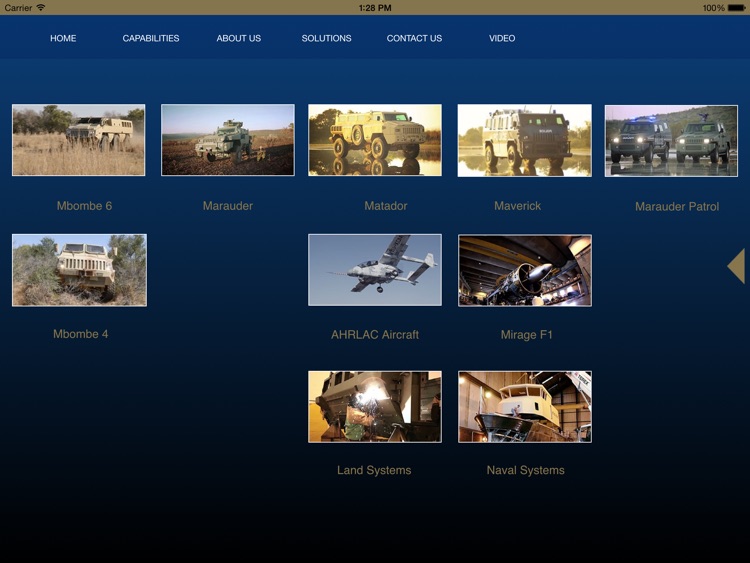Select SOLUTIONS in the navigation bar
The width and height of the screenshot is (750, 563).
pos(326,38)
